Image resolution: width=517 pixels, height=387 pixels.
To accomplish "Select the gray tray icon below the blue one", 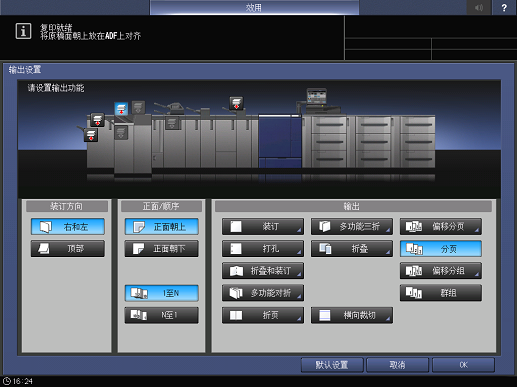I will (x=121, y=132).
